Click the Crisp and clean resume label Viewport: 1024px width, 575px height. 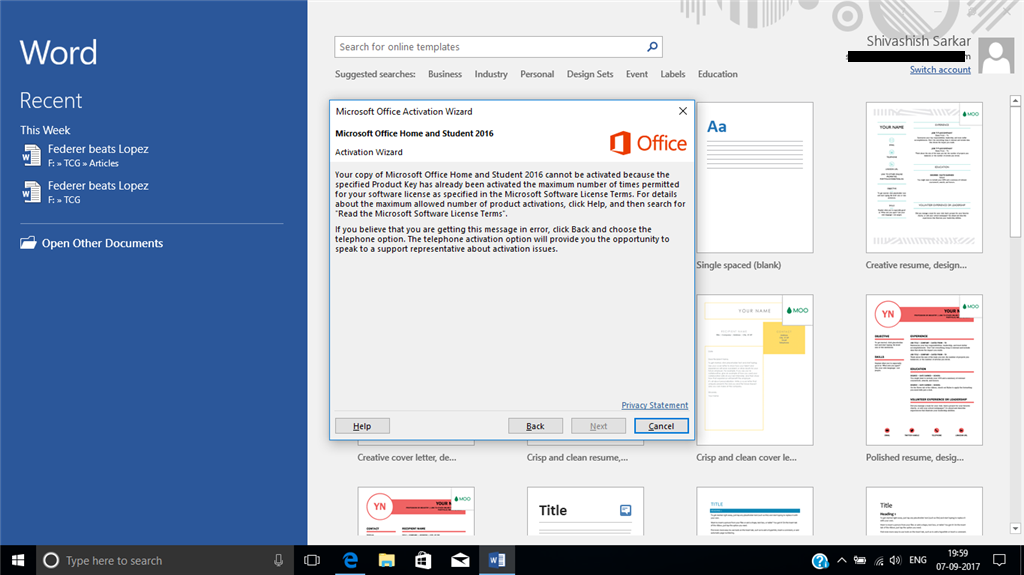point(577,457)
